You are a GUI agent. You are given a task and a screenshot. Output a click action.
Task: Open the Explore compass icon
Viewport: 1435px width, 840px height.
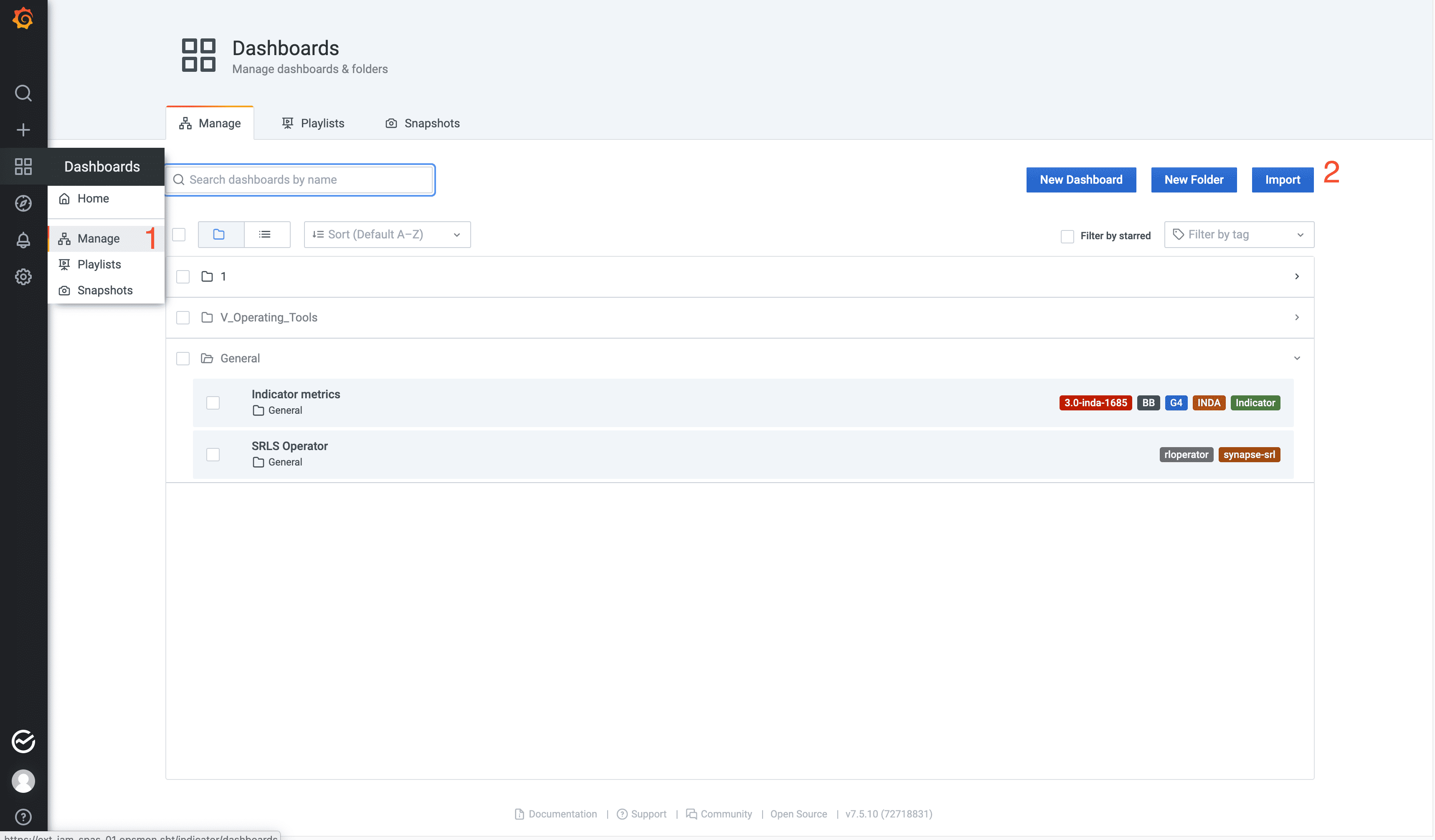click(x=23, y=203)
